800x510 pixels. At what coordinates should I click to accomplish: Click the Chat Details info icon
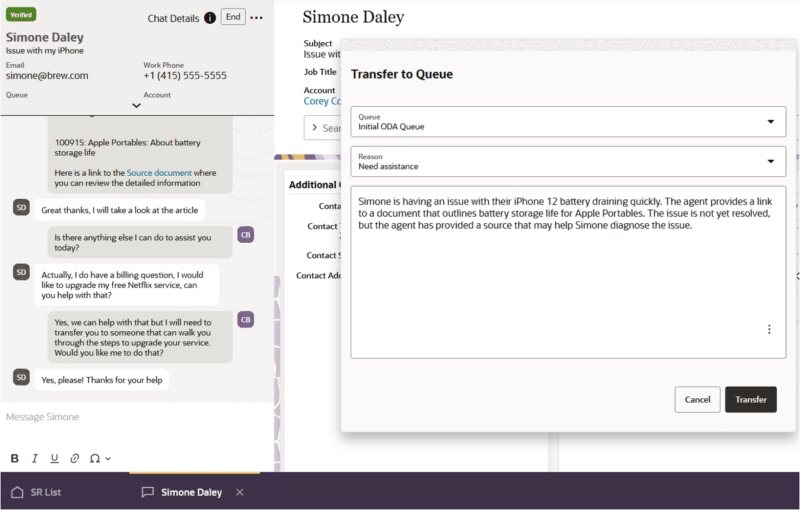(210, 18)
